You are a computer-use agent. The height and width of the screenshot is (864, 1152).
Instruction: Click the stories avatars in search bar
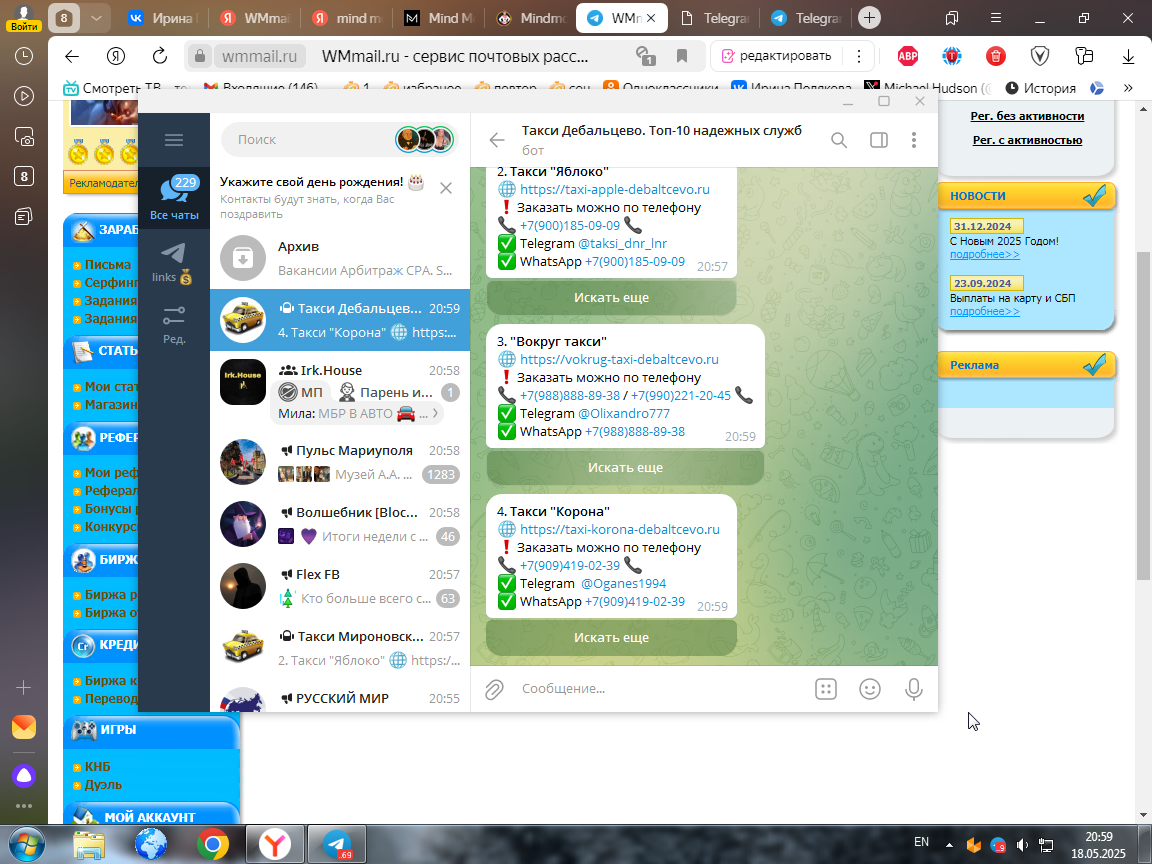point(425,139)
